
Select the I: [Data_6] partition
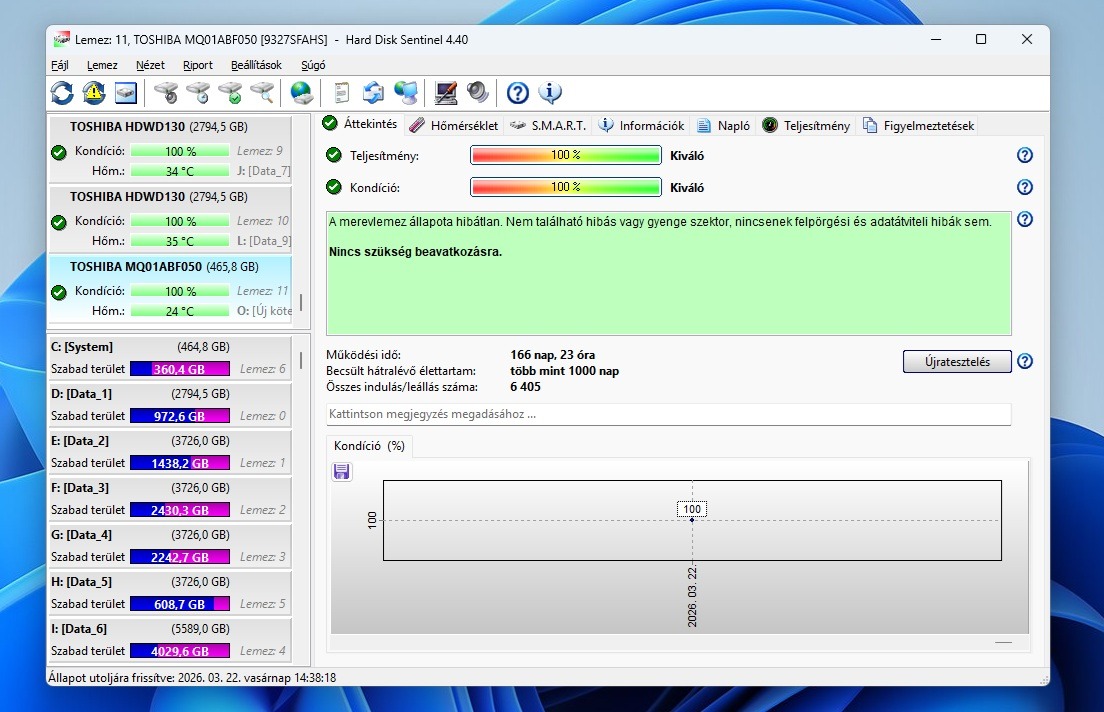click(x=170, y=640)
